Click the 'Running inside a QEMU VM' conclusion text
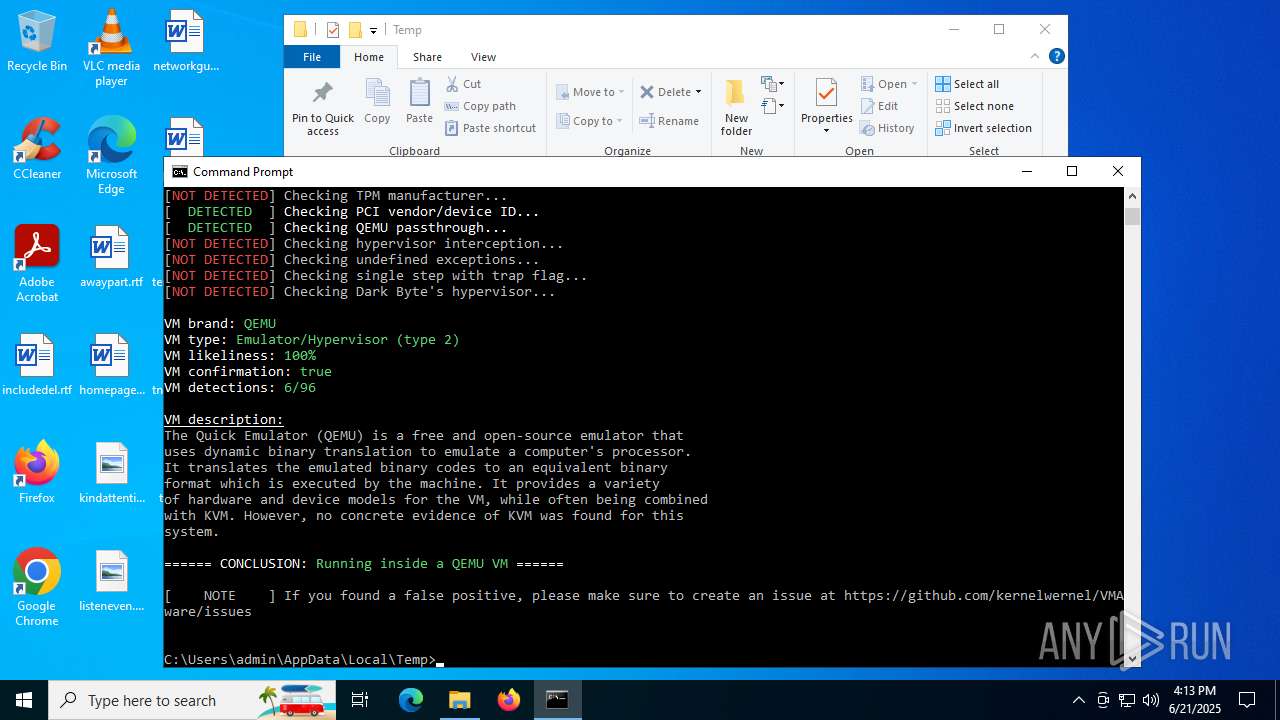Viewport: 1280px width, 720px height. click(412, 564)
